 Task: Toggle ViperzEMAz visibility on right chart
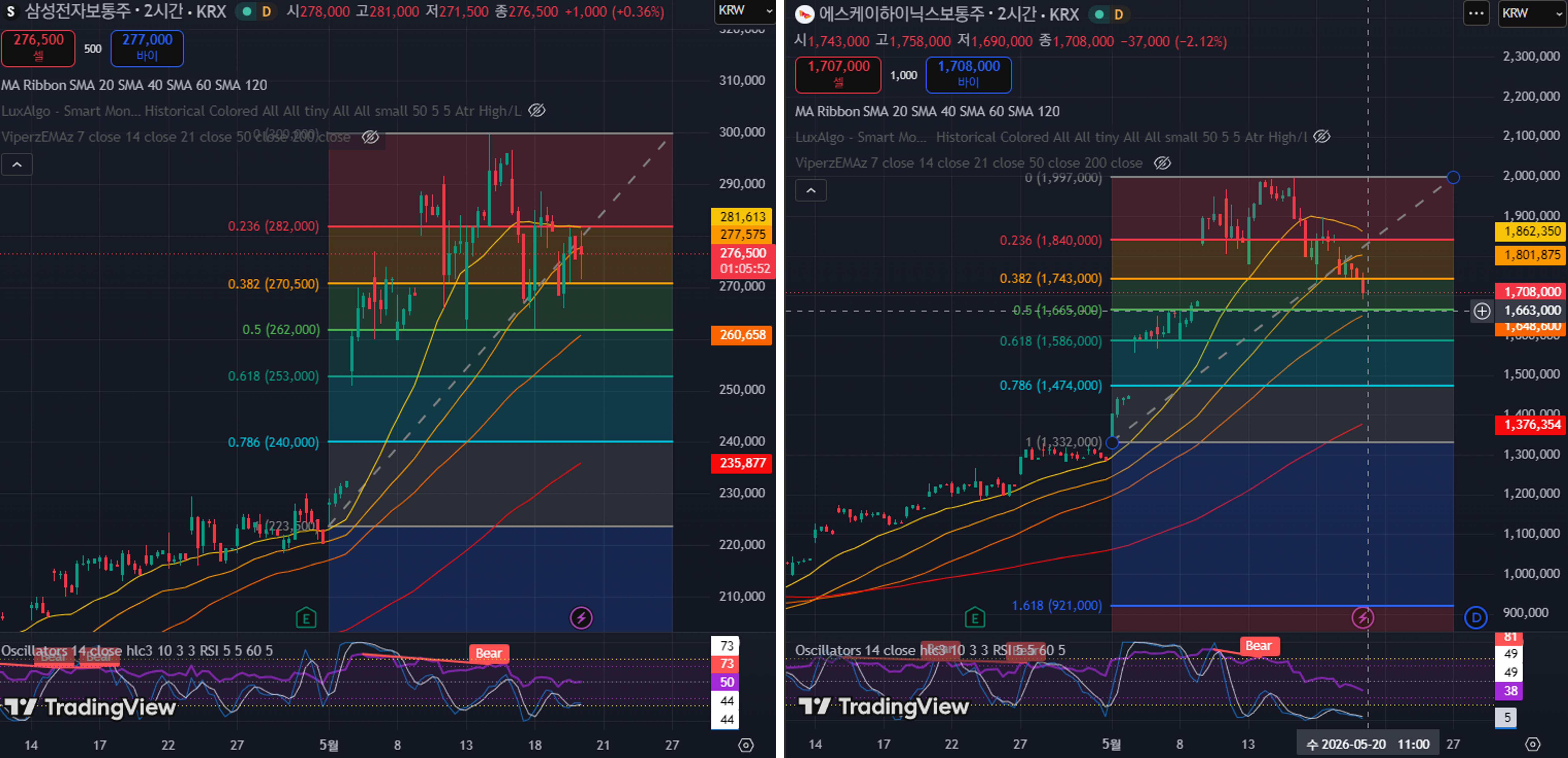pos(1162,163)
